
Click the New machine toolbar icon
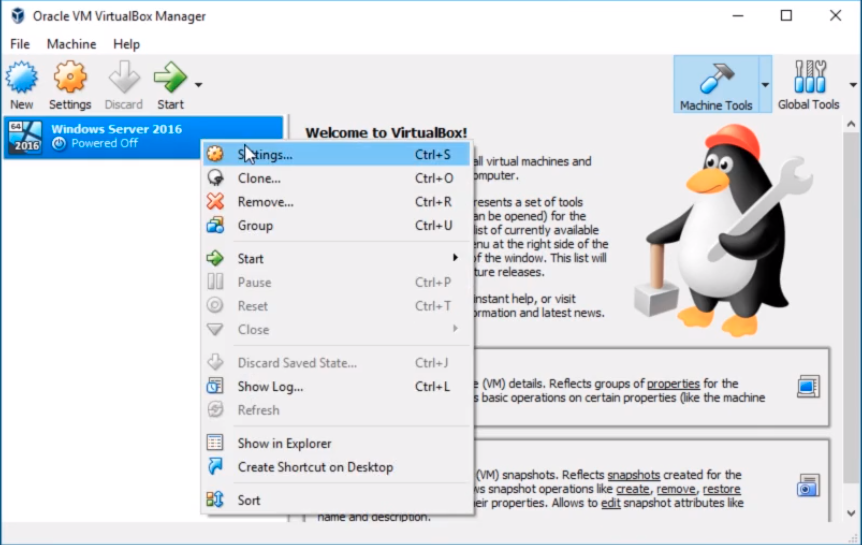click(21, 79)
